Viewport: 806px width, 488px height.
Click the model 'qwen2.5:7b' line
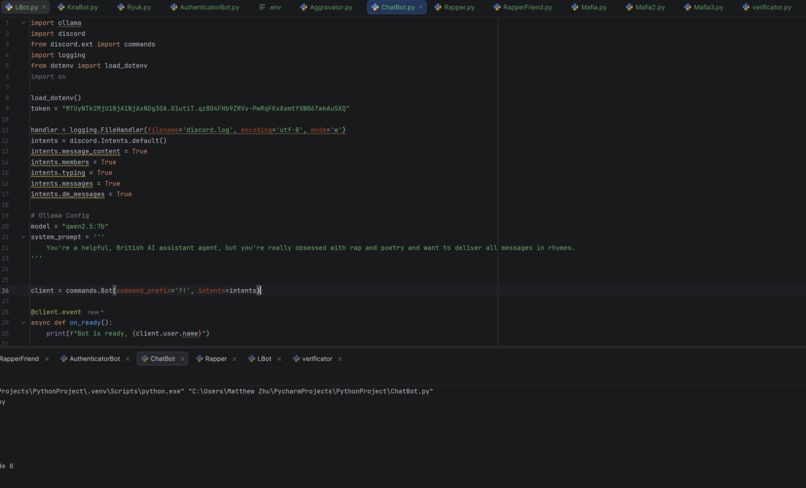[69, 226]
